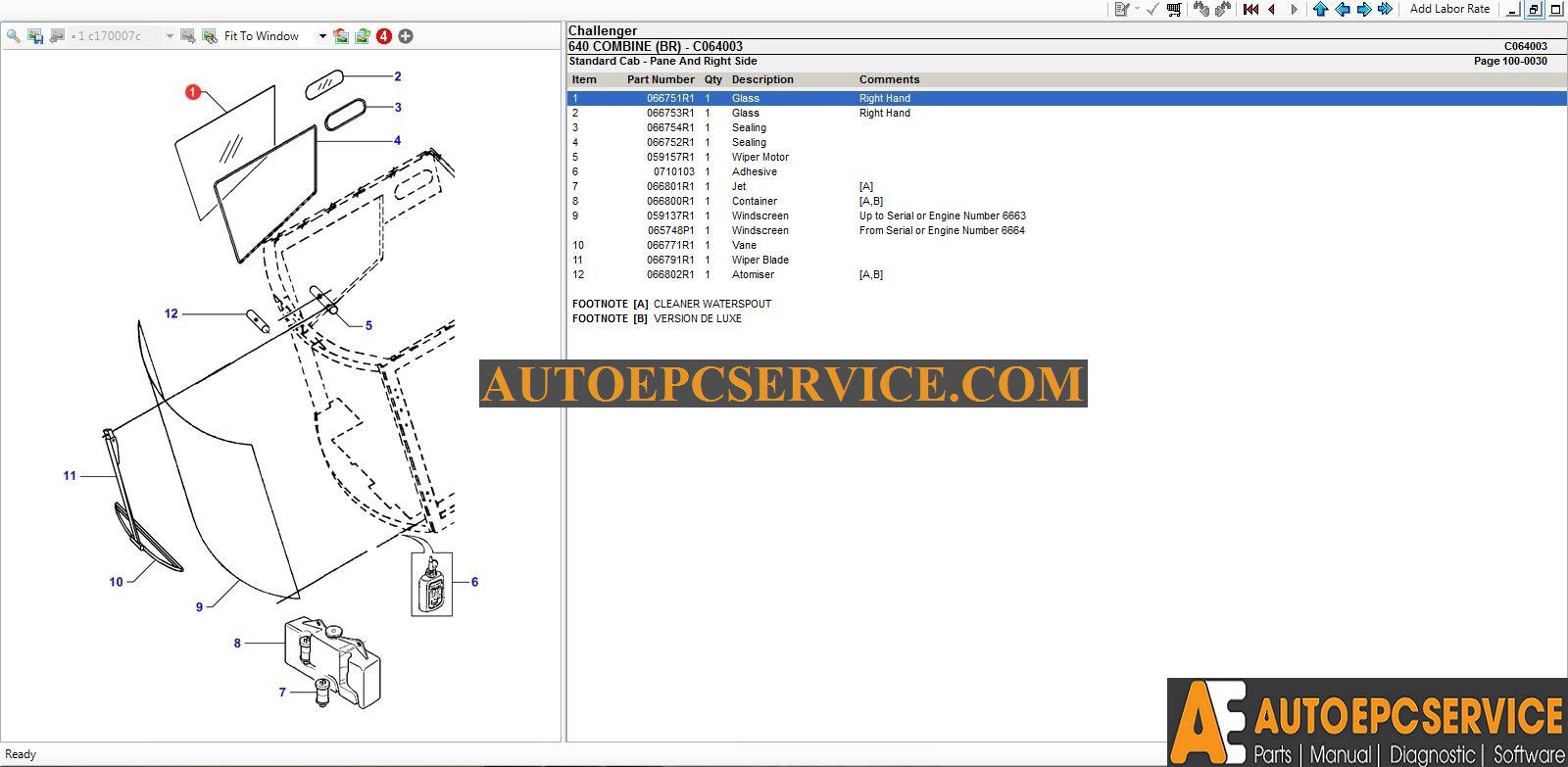
Task: Click the Description column header
Action: pyautogui.click(x=762, y=79)
